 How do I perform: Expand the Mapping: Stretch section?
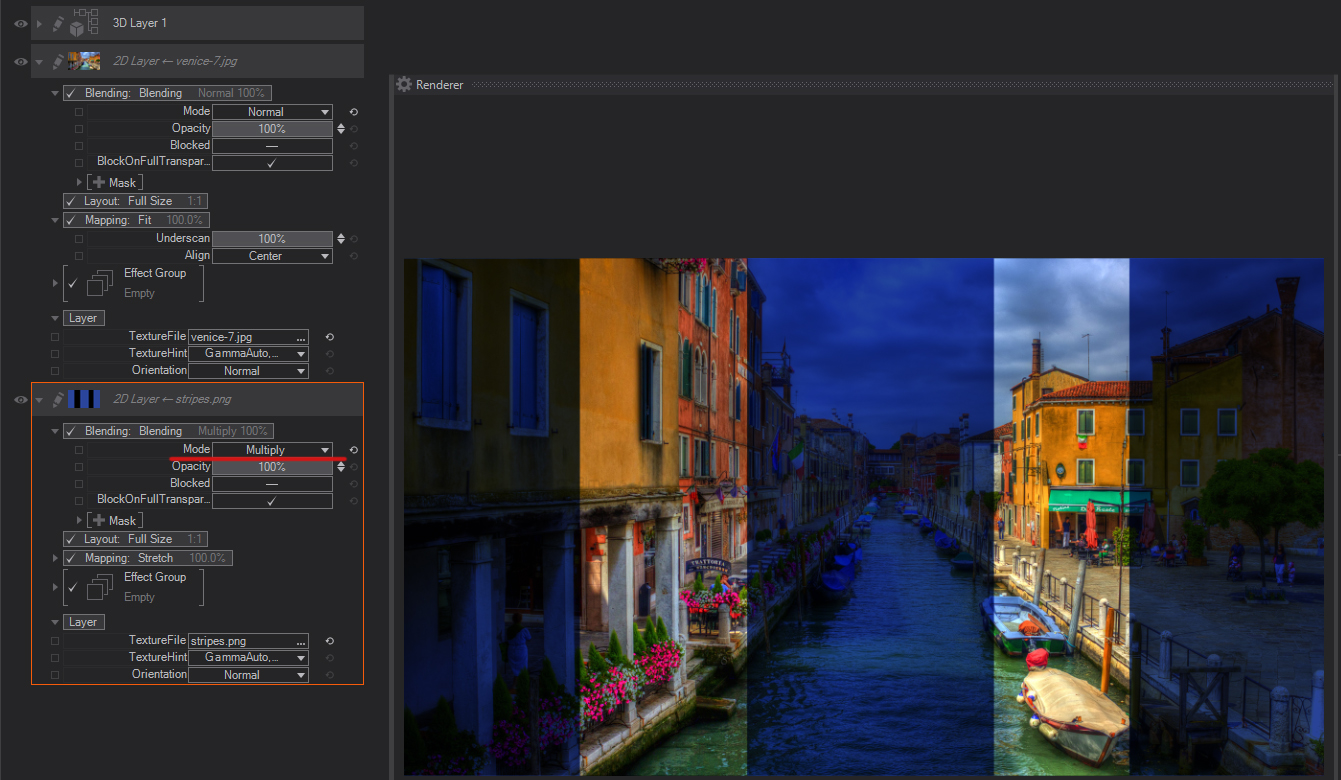click(x=55, y=558)
